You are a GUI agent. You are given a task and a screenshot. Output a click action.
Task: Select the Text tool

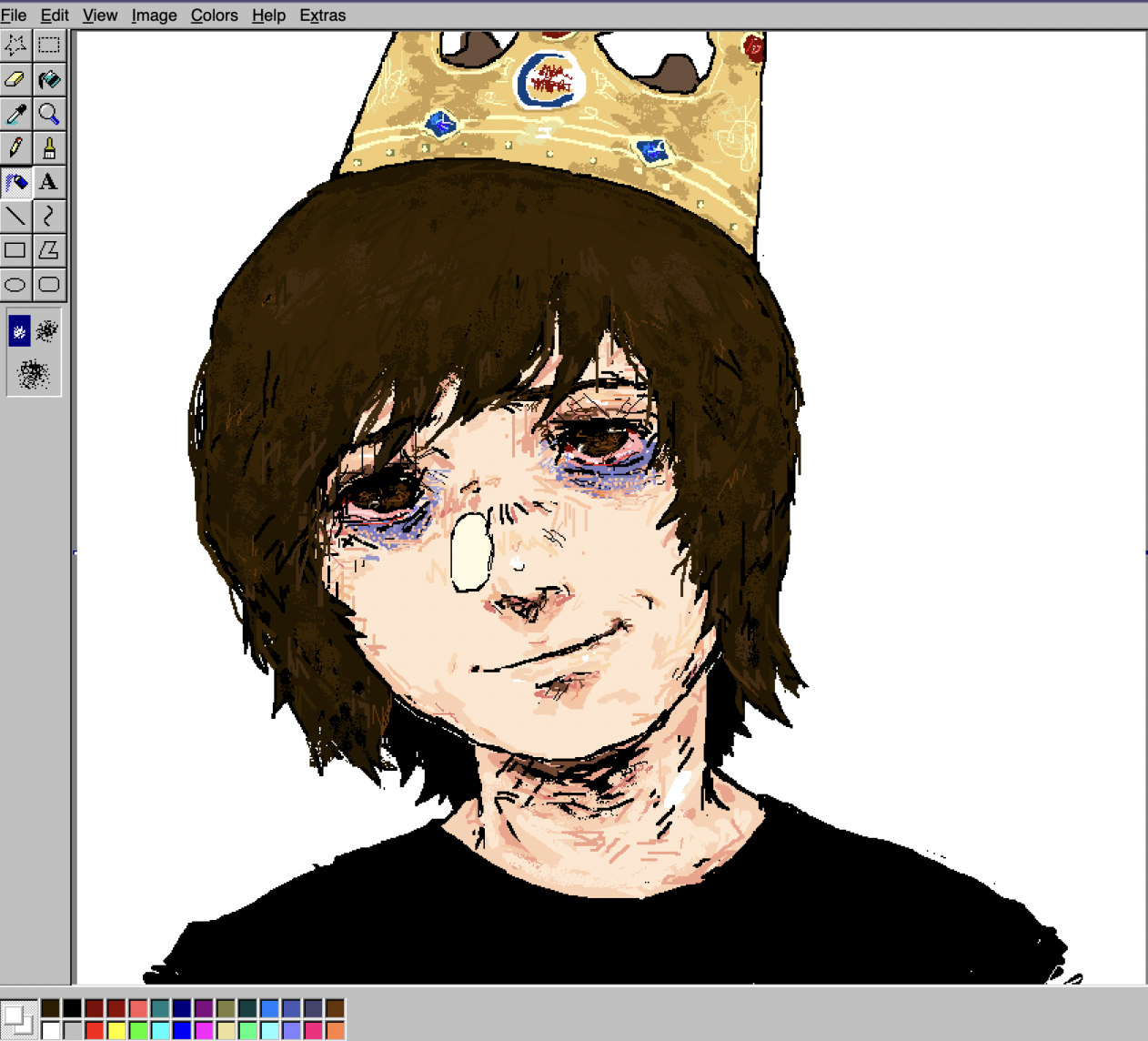coord(49,182)
